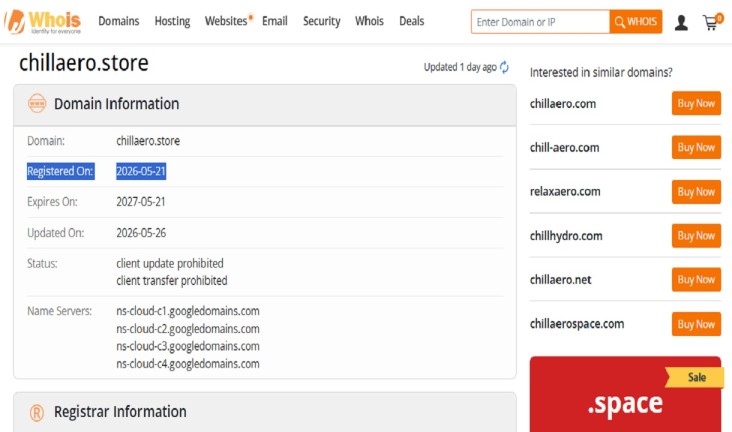Buy Now for chillaero.com
Image resolution: width=732 pixels, height=432 pixels.
pos(696,103)
